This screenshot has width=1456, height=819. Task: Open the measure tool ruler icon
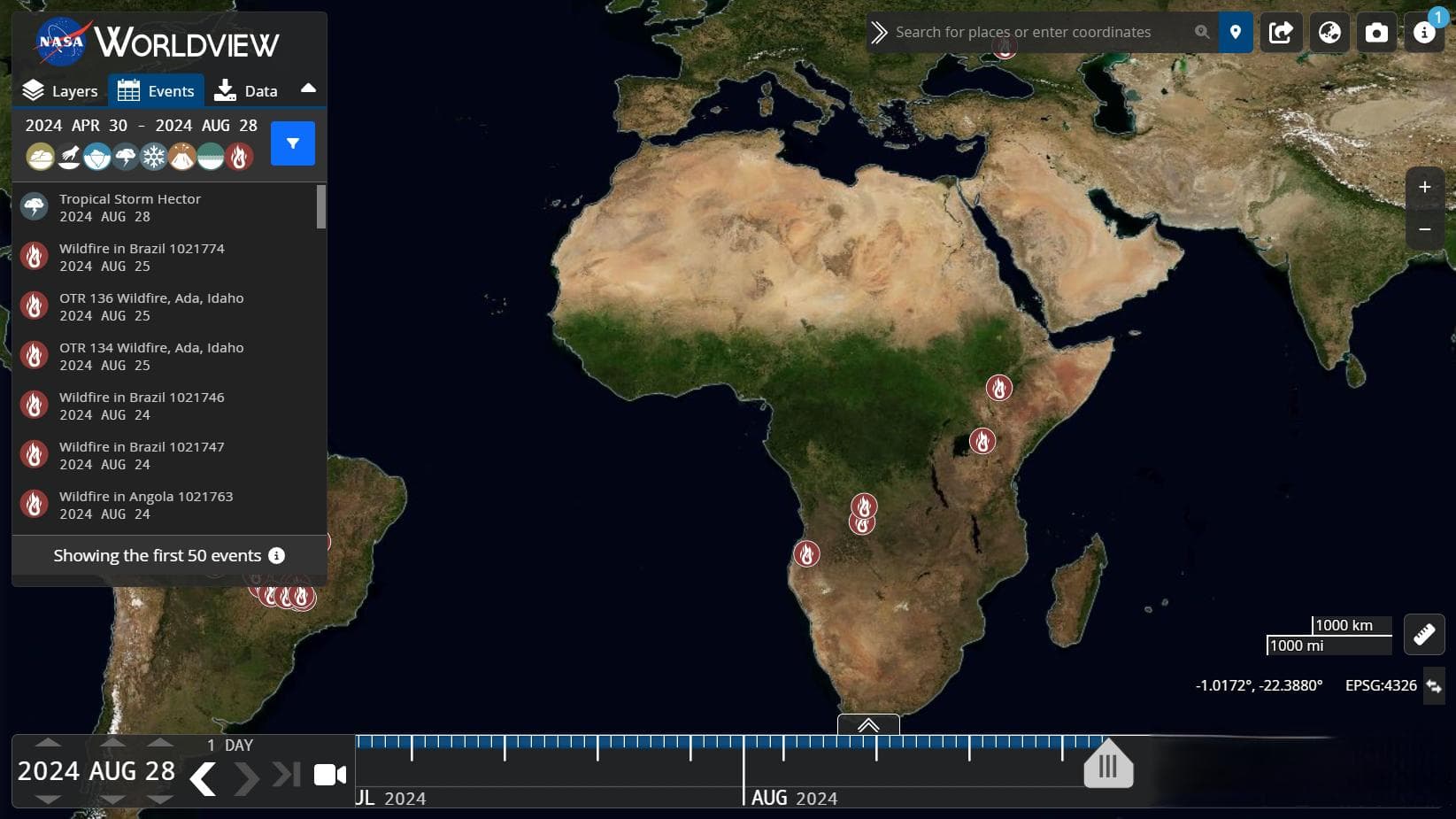tap(1424, 634)
